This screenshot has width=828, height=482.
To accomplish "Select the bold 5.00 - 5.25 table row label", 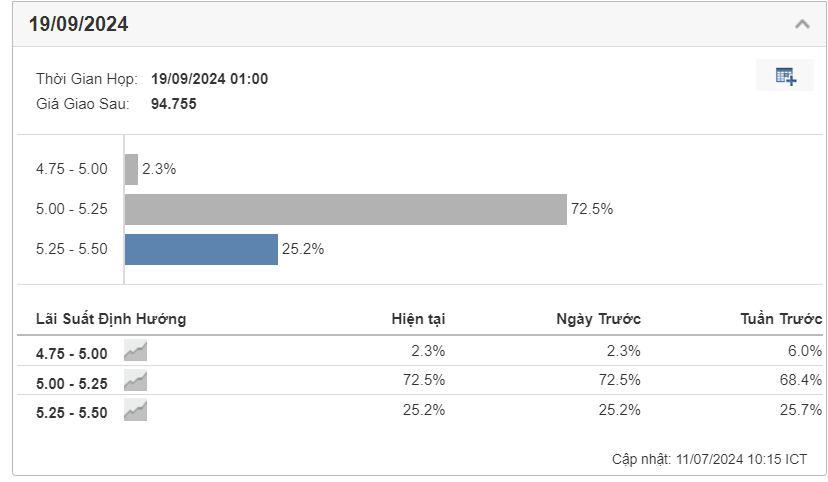I will click(71, 382).
